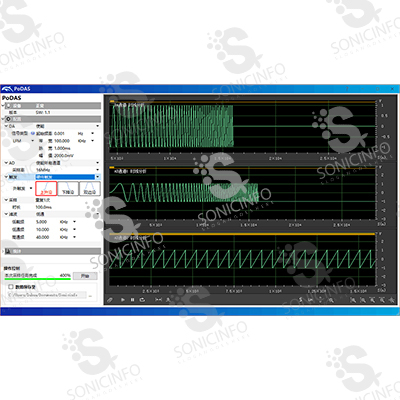Click the browse ellipsis button after the path field
Screen dimensions: 400x400
(x=90, y=295)
